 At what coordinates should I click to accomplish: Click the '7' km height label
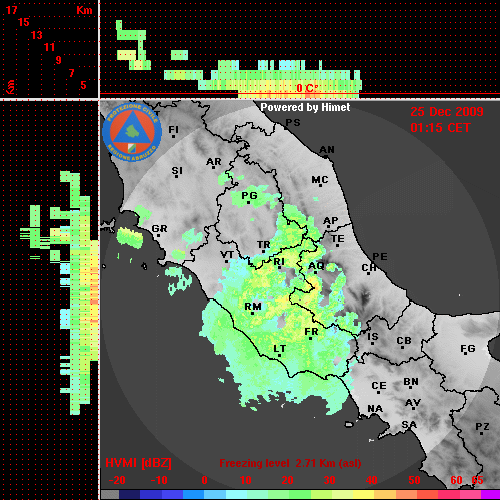coord(71,73)
